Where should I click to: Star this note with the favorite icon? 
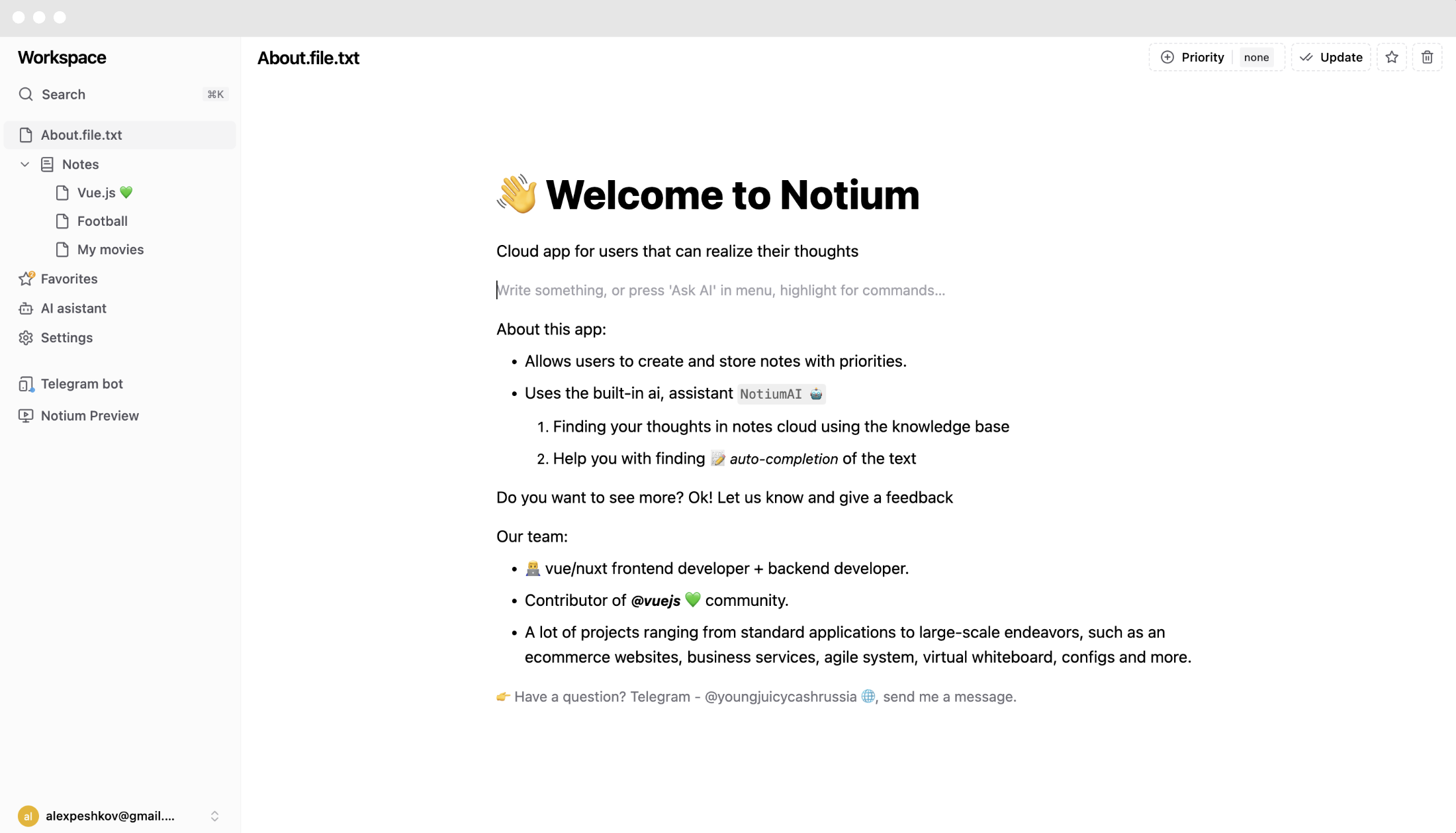pos(1392,58)
